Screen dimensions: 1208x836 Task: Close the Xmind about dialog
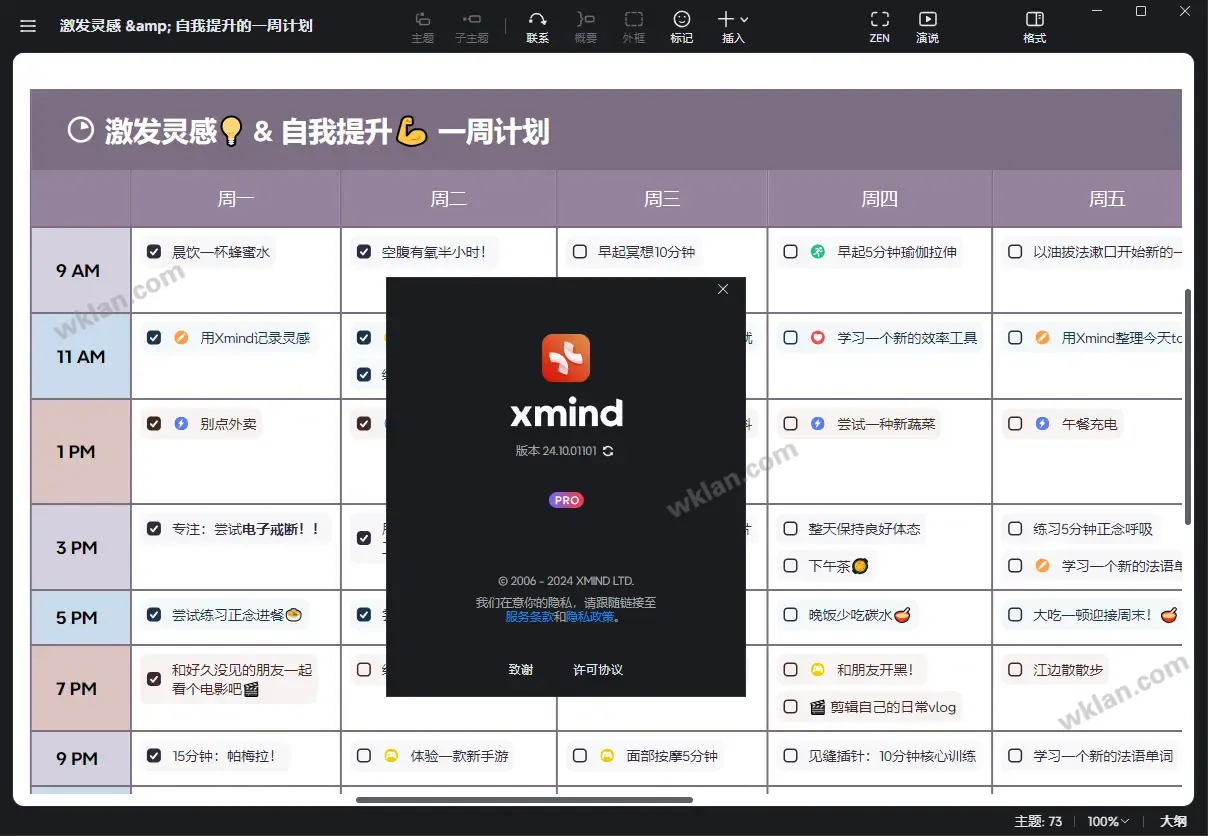[723, 289]
